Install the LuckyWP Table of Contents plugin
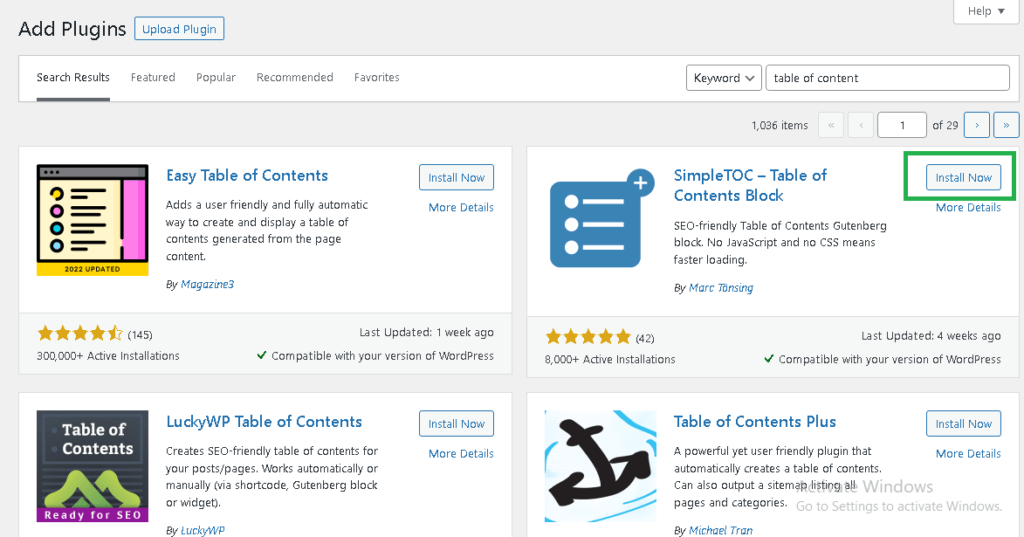Image resolution: width=1024 pixels, height=537 pixels. 456,424
